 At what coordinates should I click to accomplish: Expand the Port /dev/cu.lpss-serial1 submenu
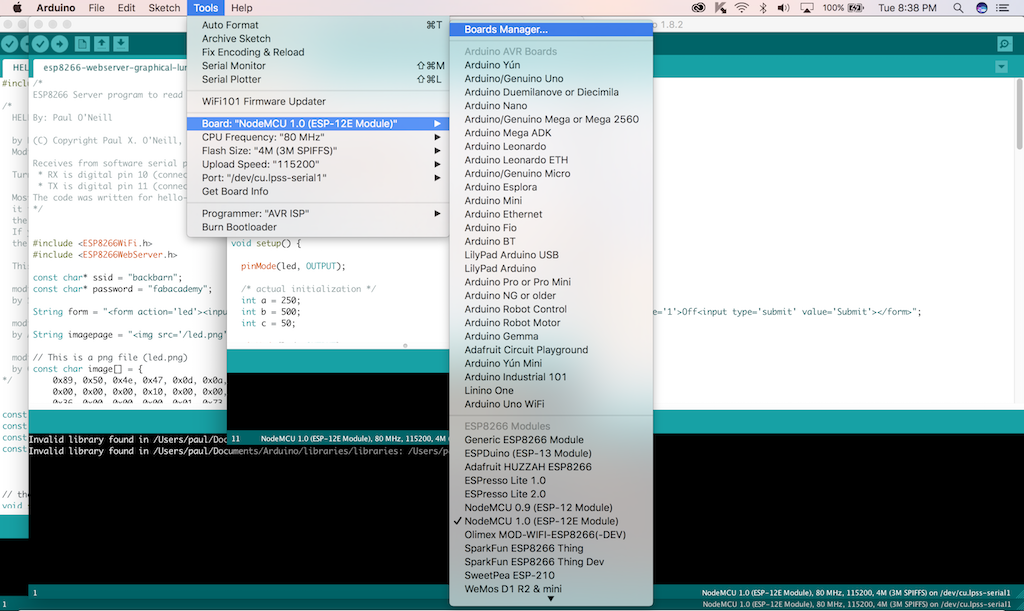pyautogui.click(x=318, y=178)
